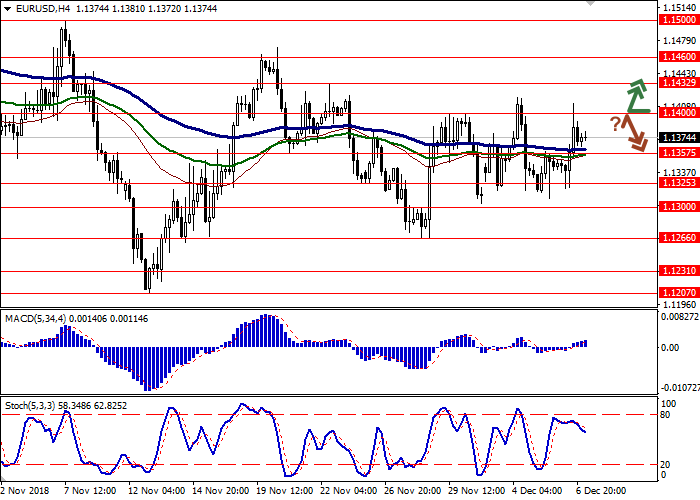
Task: Click the current price 1.1374 tag
Action: tap(677, 138)
